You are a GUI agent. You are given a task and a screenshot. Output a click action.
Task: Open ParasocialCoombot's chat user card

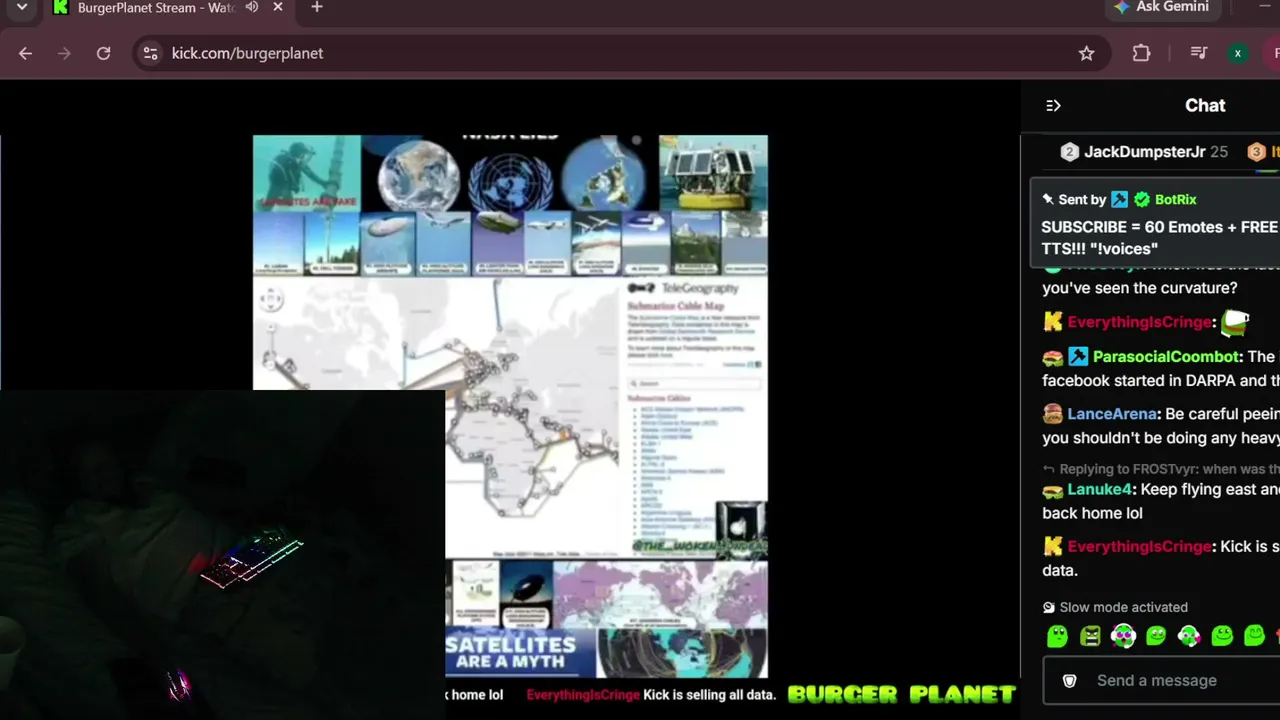[x=1166, y=357]
